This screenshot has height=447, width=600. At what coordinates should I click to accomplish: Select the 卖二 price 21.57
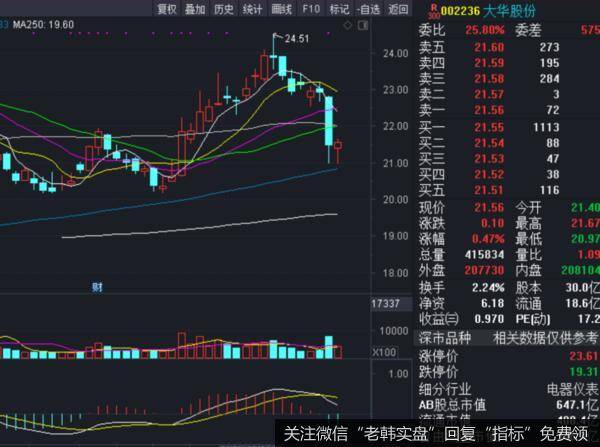point(489,95)
